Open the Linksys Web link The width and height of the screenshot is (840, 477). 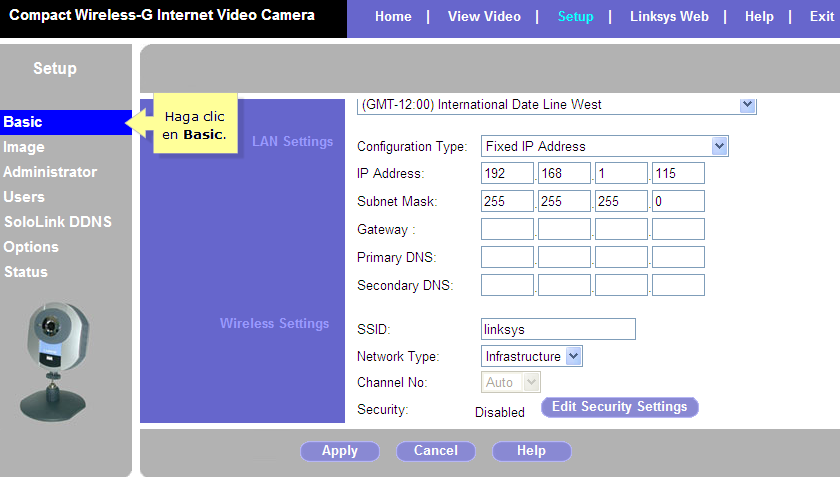669,17
